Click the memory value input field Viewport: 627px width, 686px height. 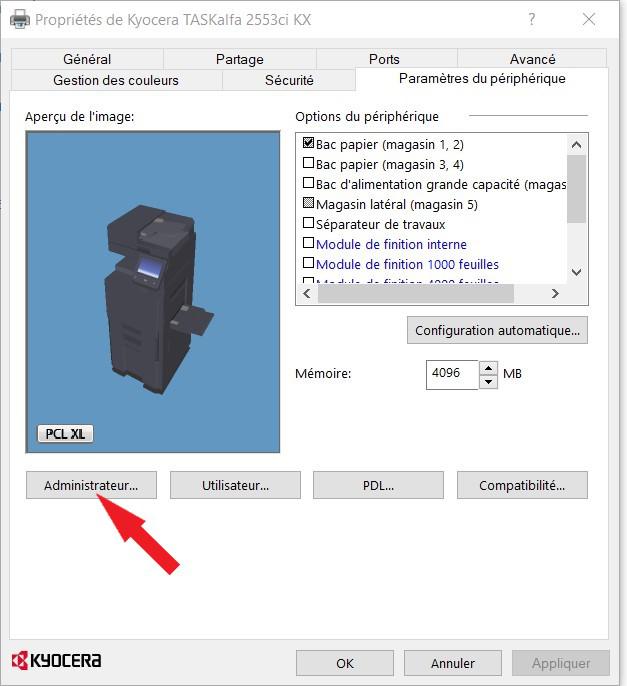pos(451,374)
